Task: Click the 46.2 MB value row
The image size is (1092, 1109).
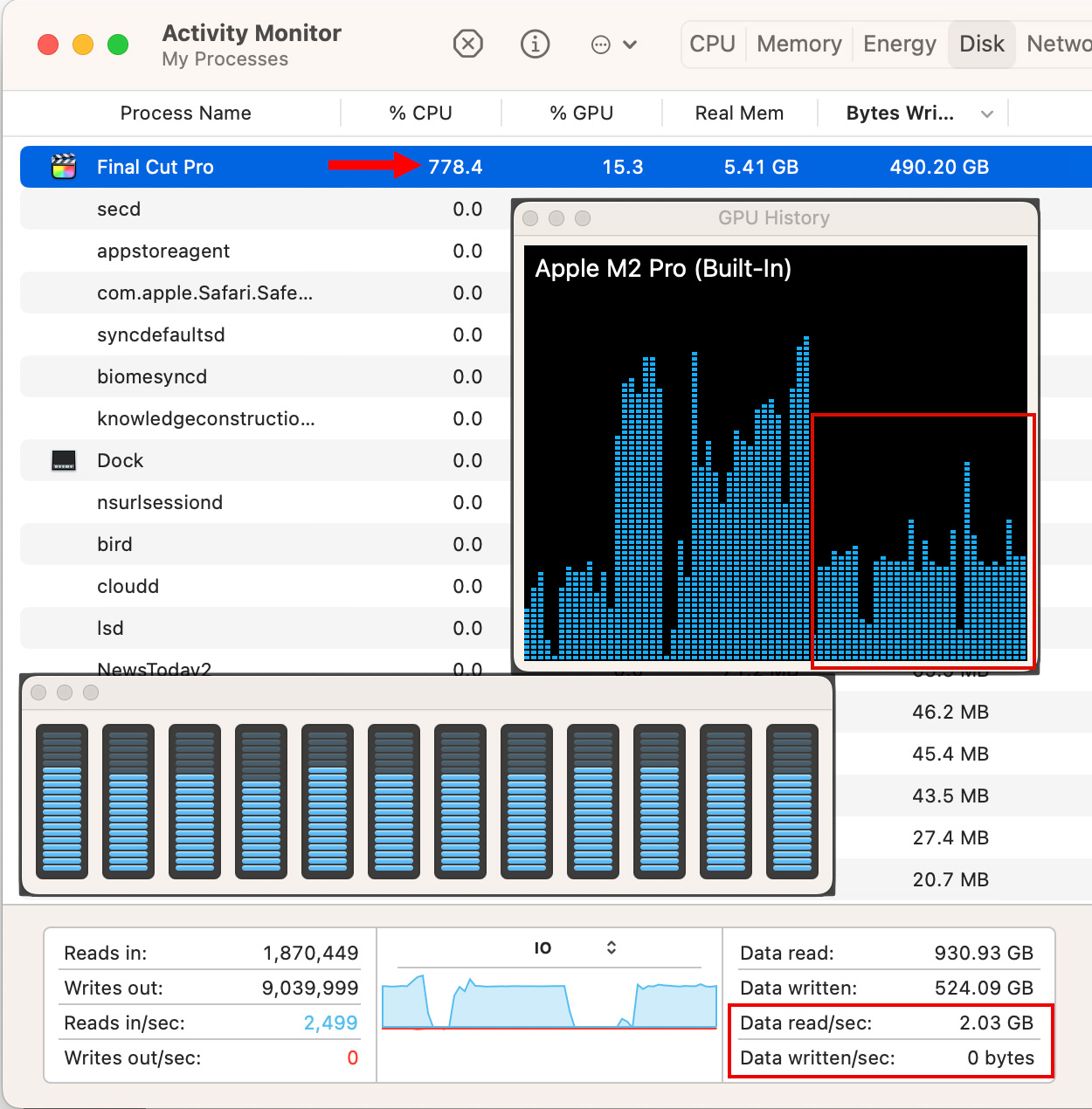Action: pos(950,712)
